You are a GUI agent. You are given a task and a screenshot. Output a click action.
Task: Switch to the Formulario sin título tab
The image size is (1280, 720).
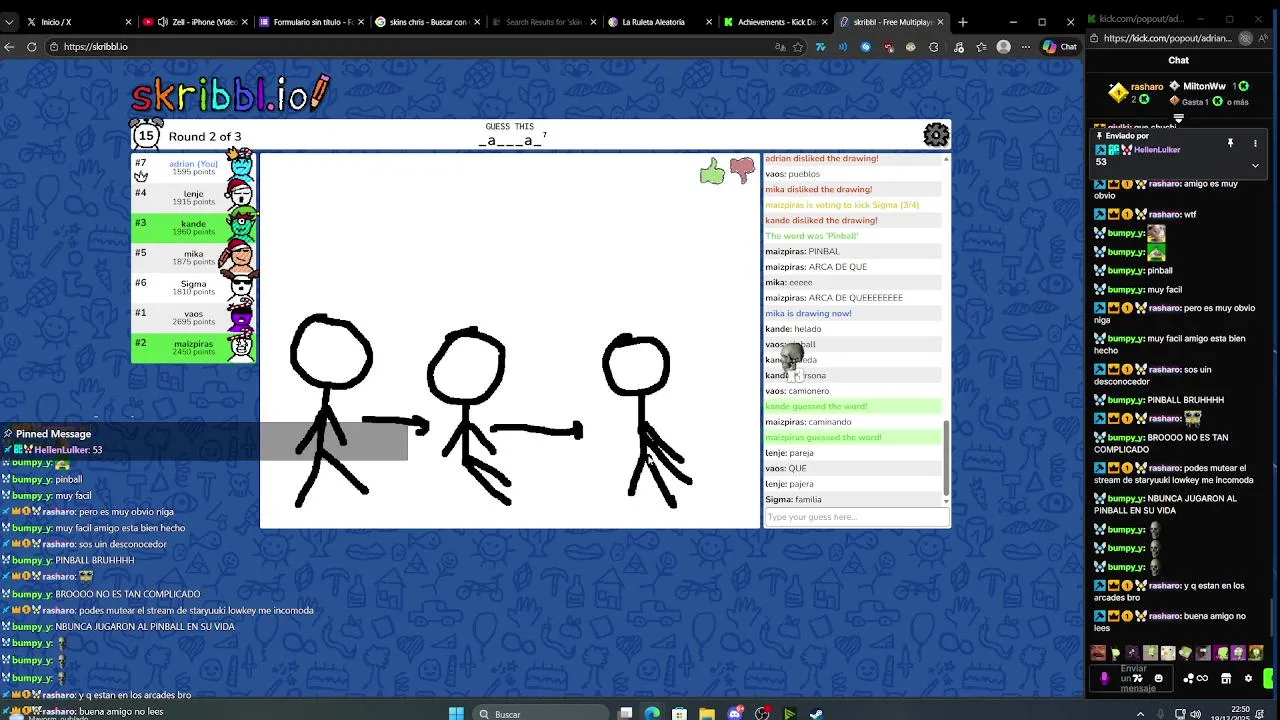coord(311,22)
